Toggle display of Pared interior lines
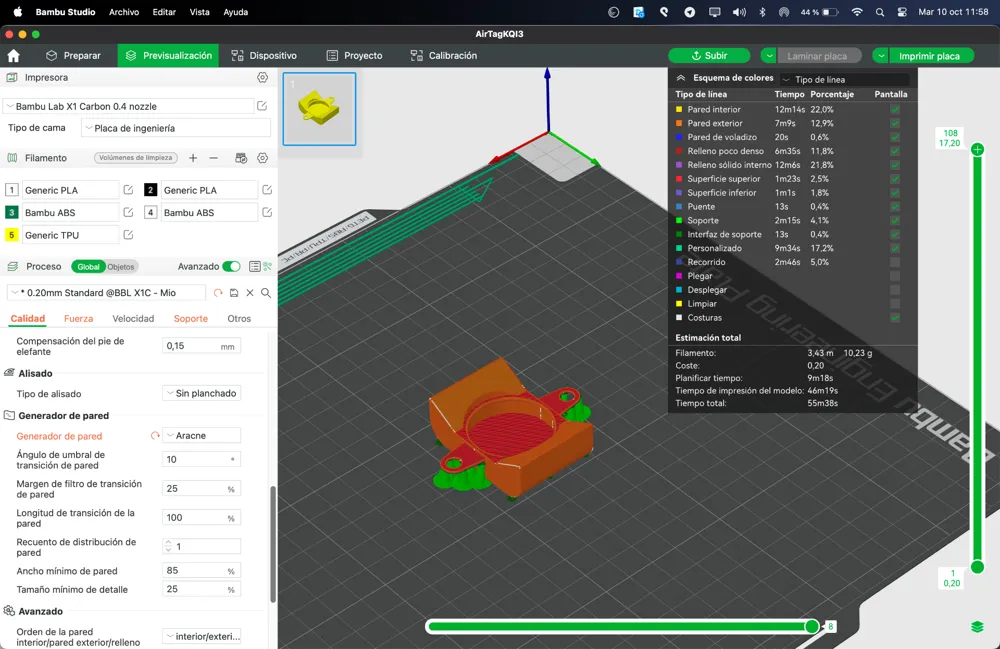This screenshot has height=649, width=1000. click(x=895, y=110)
